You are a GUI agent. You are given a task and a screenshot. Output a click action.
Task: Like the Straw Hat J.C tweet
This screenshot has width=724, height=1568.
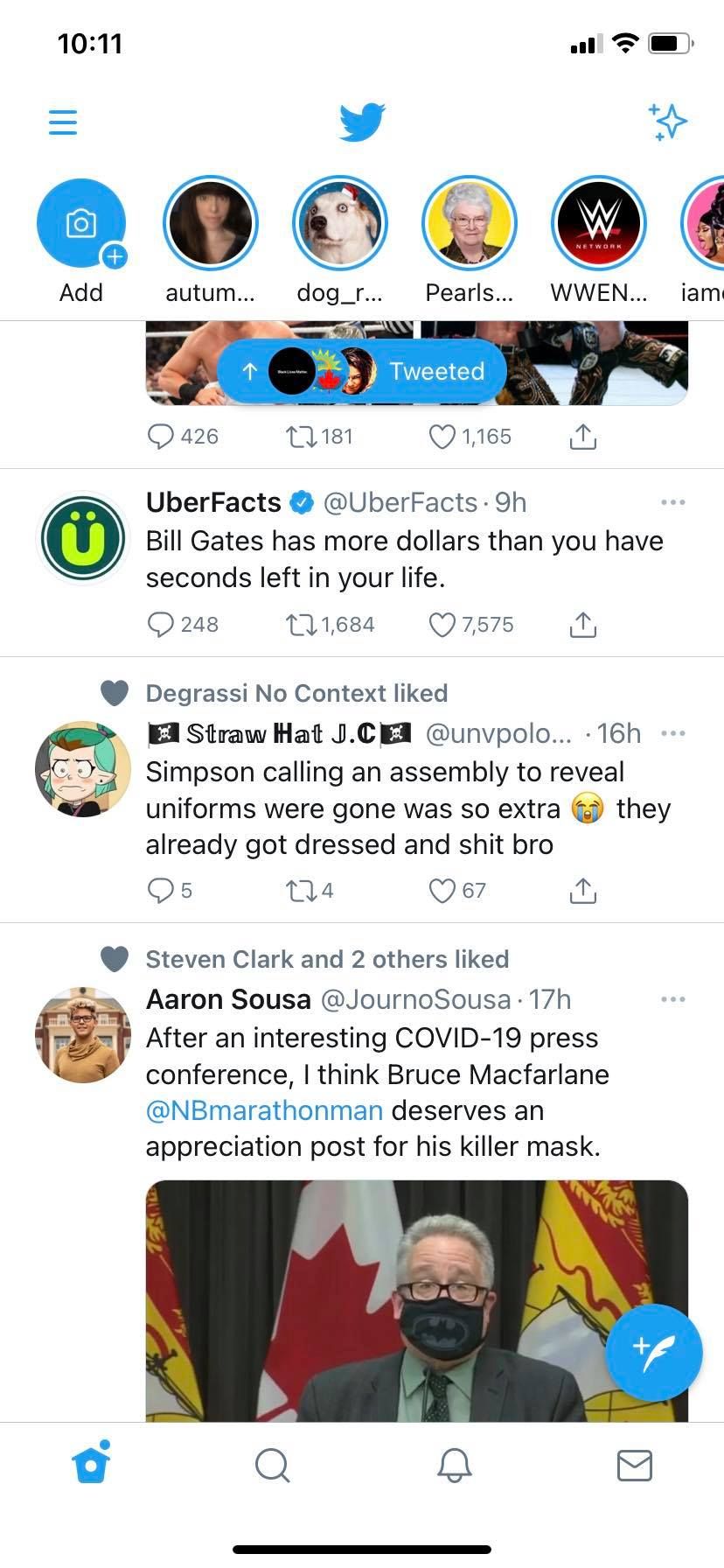coord(442,891)
